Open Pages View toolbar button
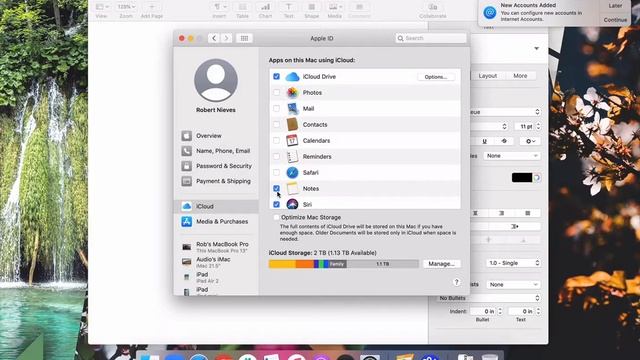The width and height of the screenshot is (640, 360). [x=102, y=11]
